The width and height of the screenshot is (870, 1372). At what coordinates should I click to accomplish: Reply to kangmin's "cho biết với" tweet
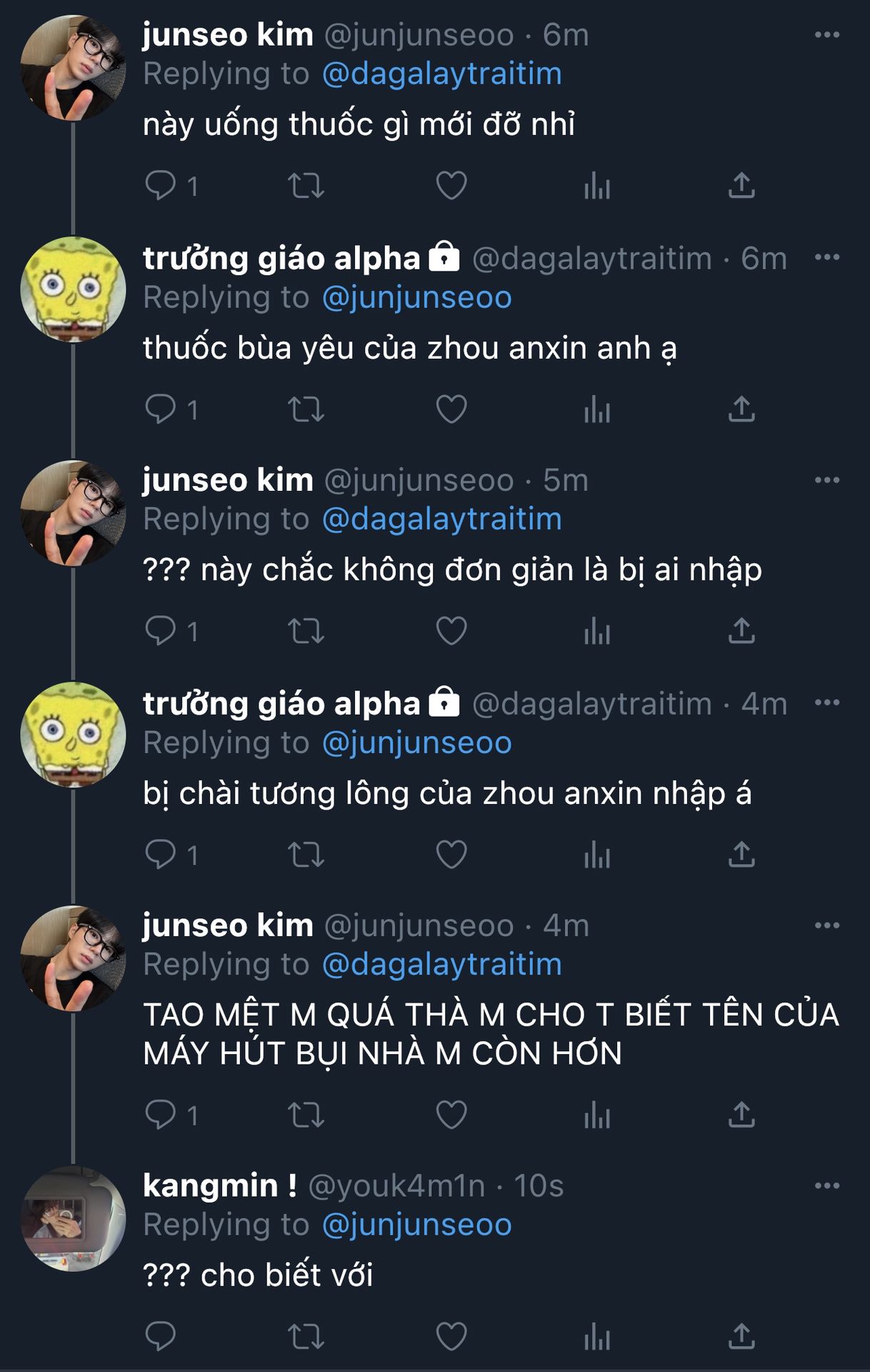(x=161, y=1336)
